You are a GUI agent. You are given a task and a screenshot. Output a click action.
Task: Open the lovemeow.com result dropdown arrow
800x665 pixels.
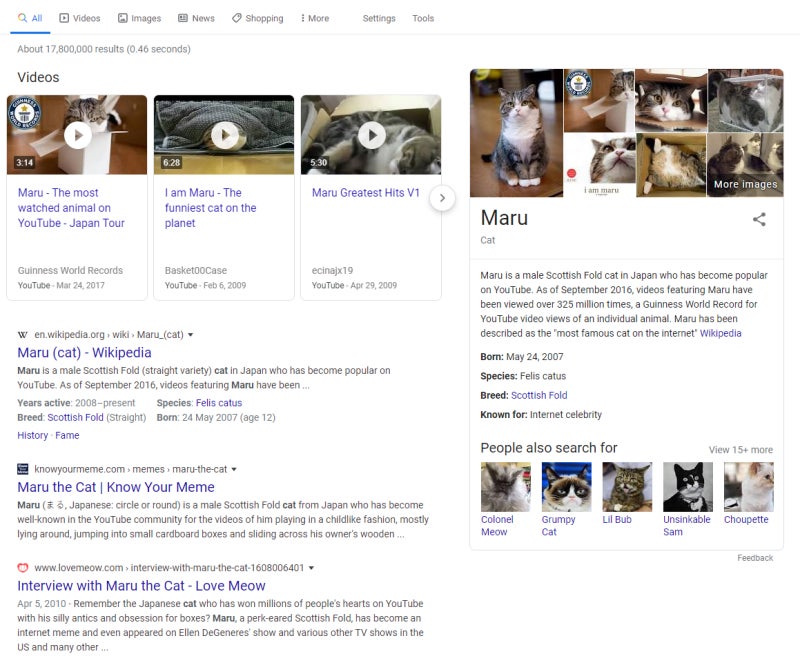tap(312, 568)
